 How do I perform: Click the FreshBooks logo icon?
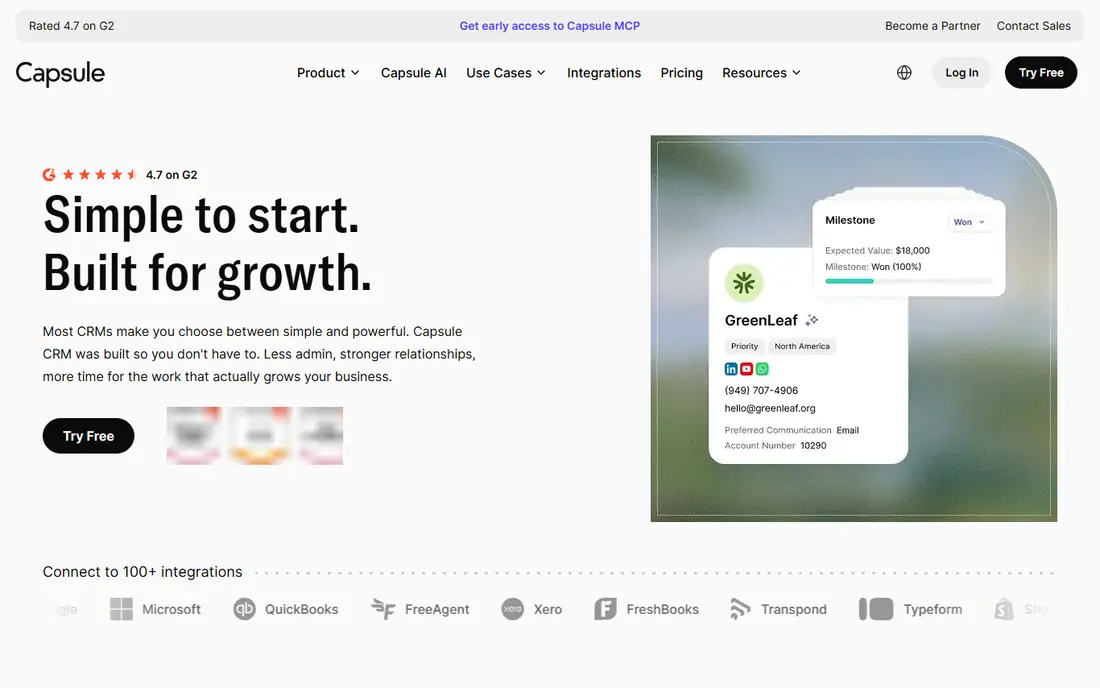[x=605, y=609]
